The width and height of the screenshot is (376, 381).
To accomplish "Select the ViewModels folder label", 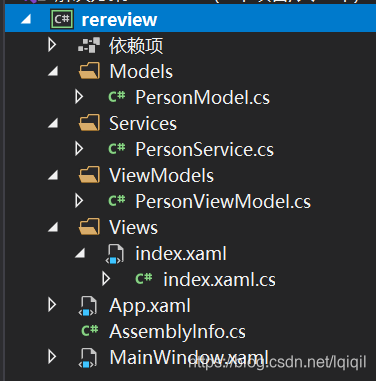I will (162, 175).
